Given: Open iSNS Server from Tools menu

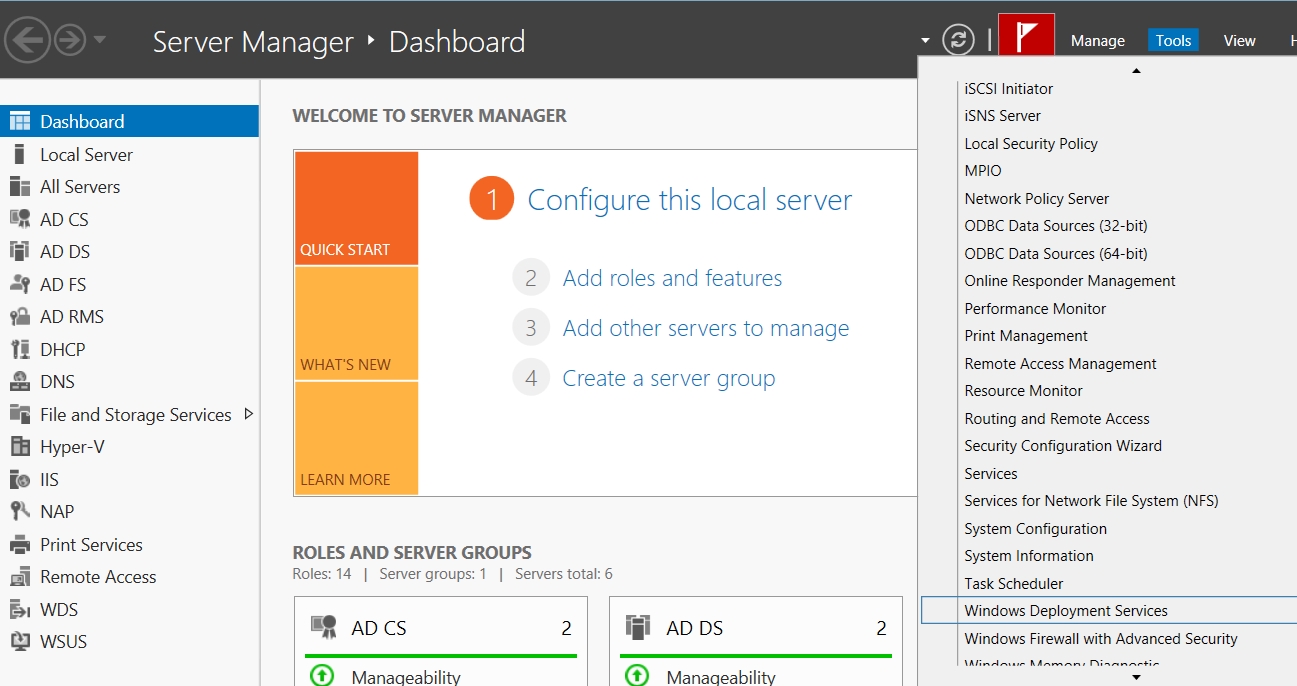Looking at the screenshot, I should 1003,116.
